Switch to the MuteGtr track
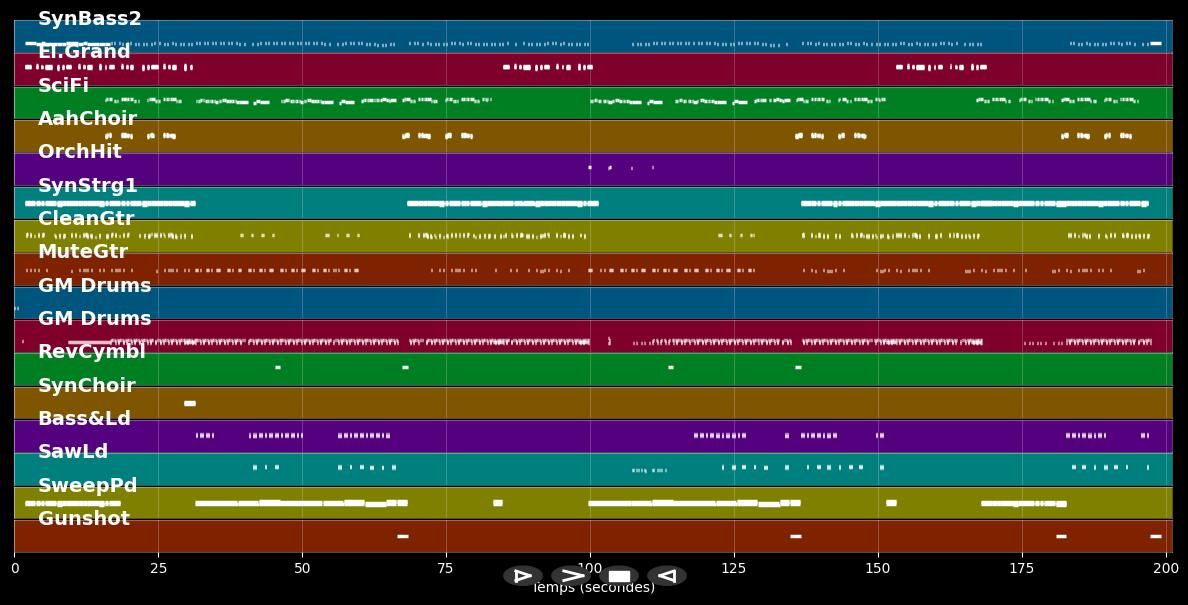The image size is (1188, 605). click(x=84, y=251)
